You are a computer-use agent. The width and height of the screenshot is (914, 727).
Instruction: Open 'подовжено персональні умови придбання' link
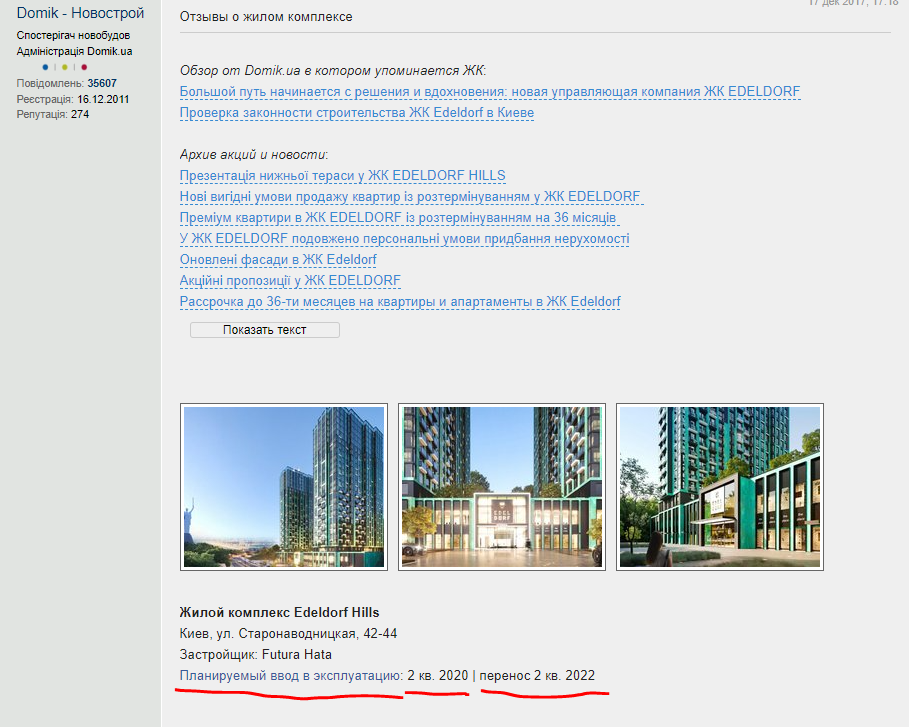coord(405,238)
